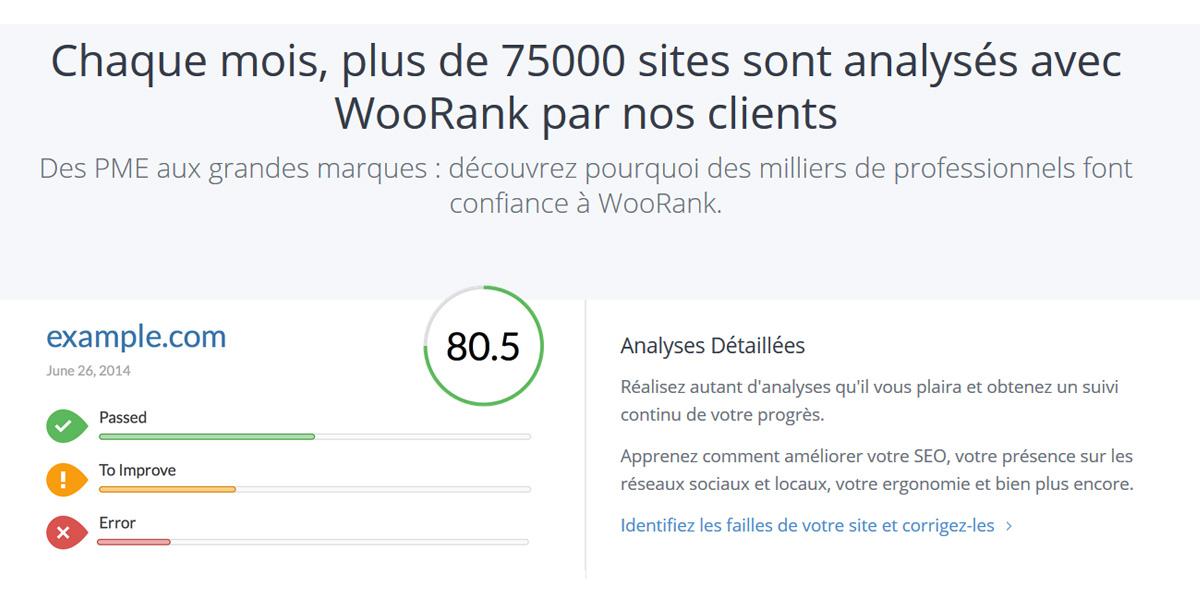Click the paragraph starting 'Réalisez autant d'analyses'
This screenshot has width=1200, height=600.
(x=867, y=400)
